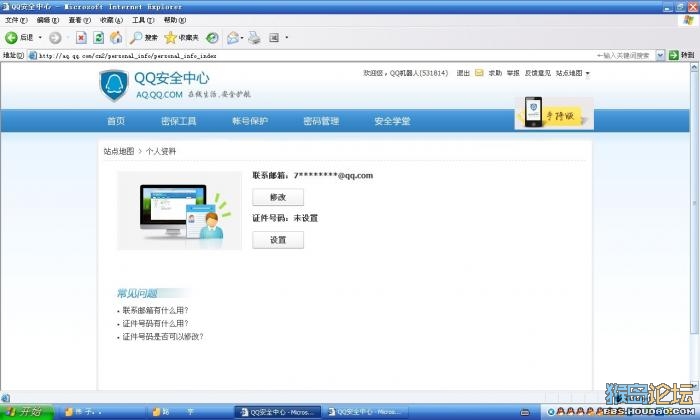This screenshot has width=700, height=420.
Task: Go to the Home page icon
Action: [x=116, y=38]
